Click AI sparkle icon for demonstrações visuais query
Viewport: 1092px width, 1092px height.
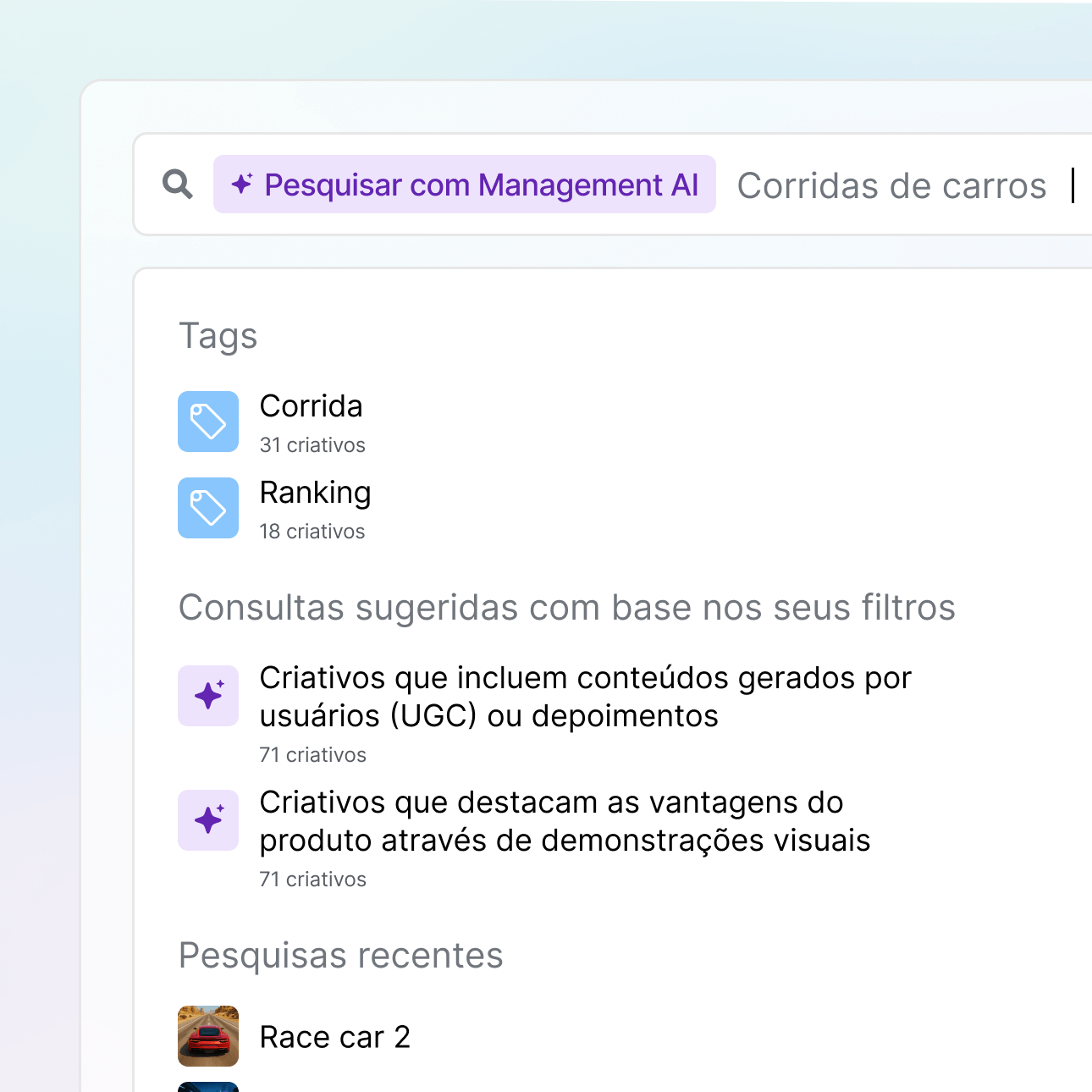(208, 820)
